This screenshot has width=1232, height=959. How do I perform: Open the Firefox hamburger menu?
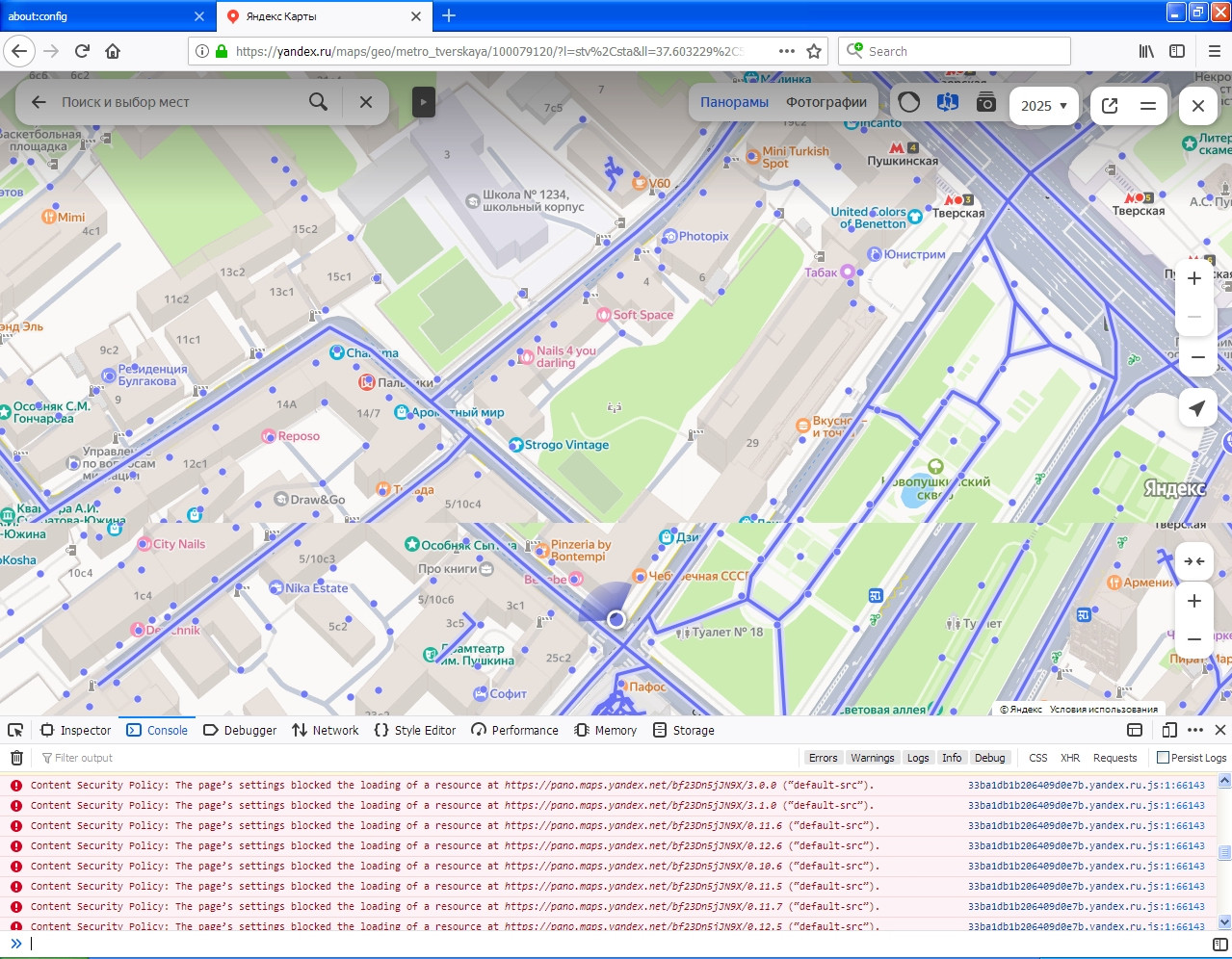pos(1214,51)
